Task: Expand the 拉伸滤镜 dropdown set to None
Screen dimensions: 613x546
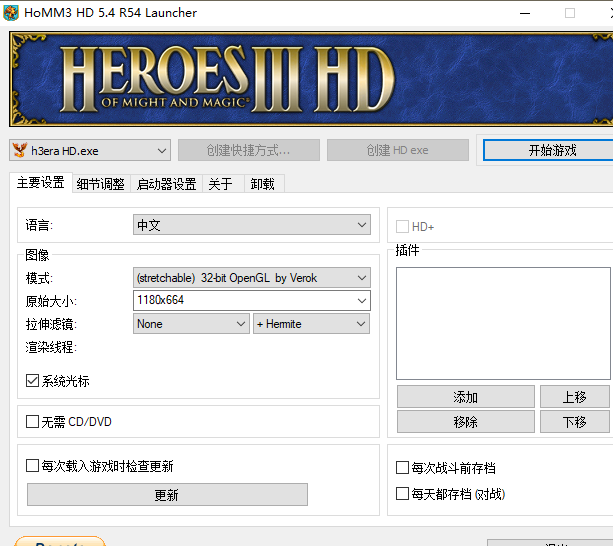Action: [x=191, y=324]
